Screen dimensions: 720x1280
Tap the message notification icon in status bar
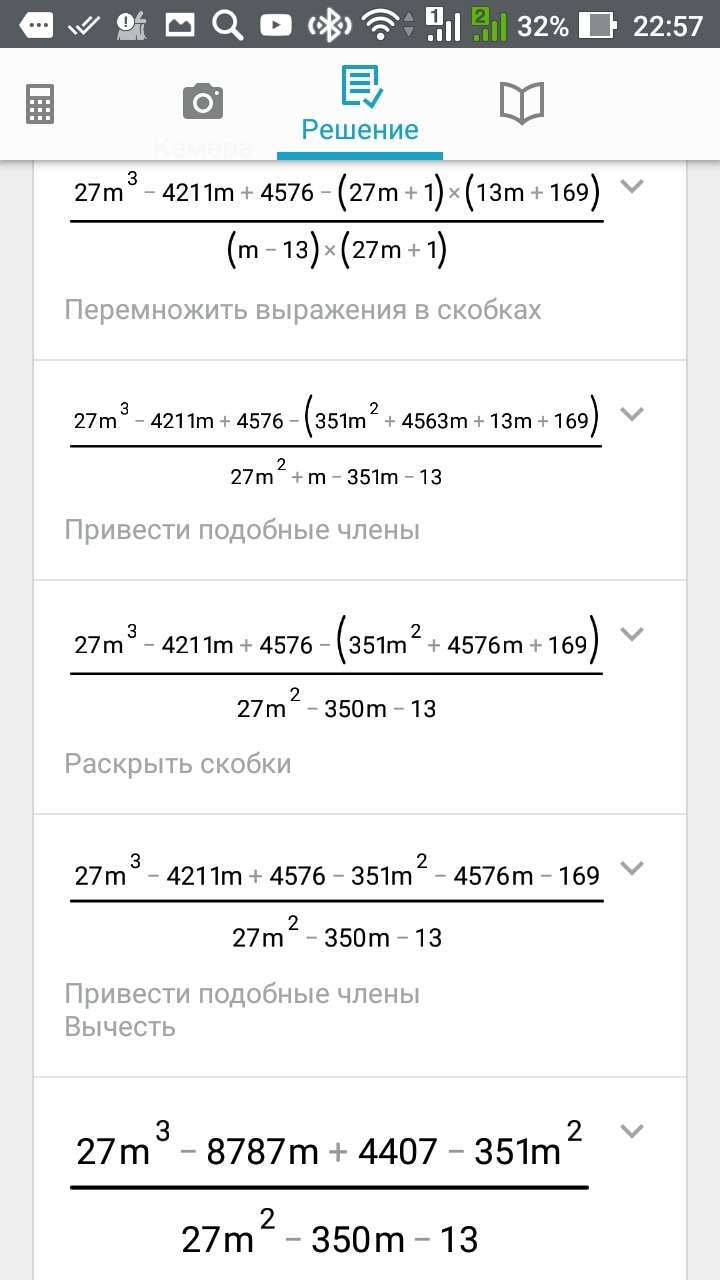tap(36, 26)
